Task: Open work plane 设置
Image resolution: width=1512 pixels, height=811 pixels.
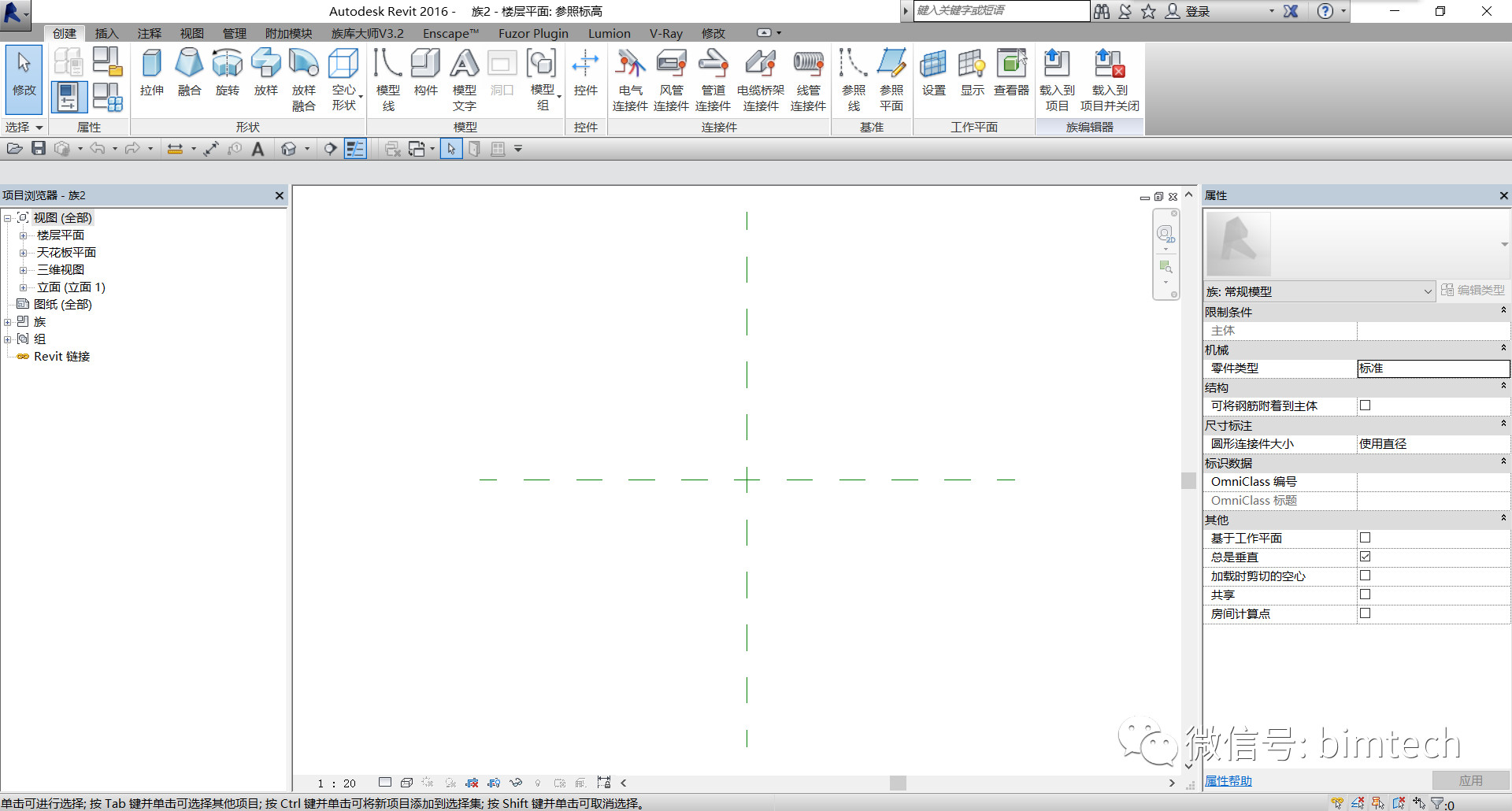Action: pos(934,72)
